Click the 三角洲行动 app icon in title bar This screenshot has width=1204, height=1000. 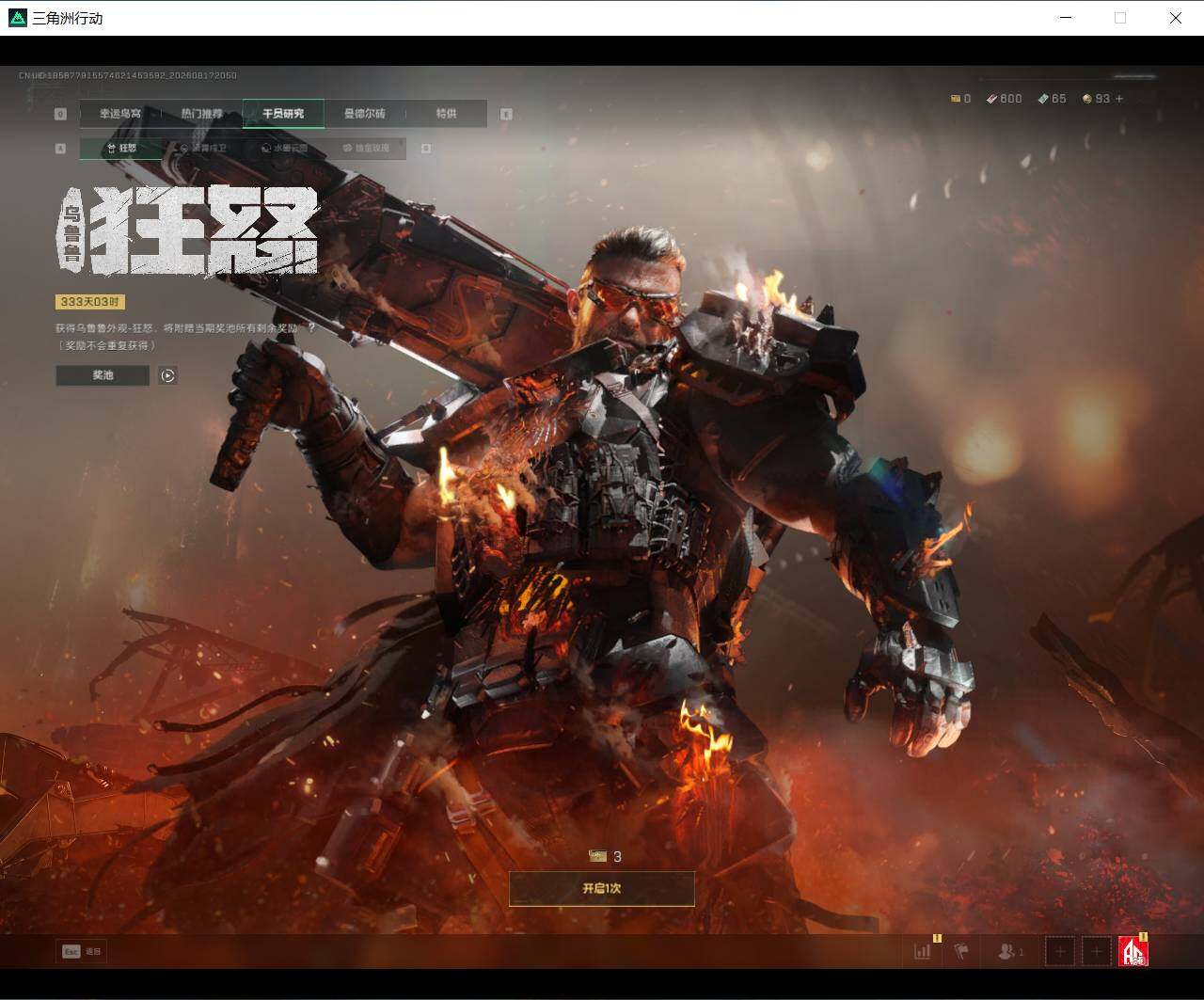coord(17,18)
